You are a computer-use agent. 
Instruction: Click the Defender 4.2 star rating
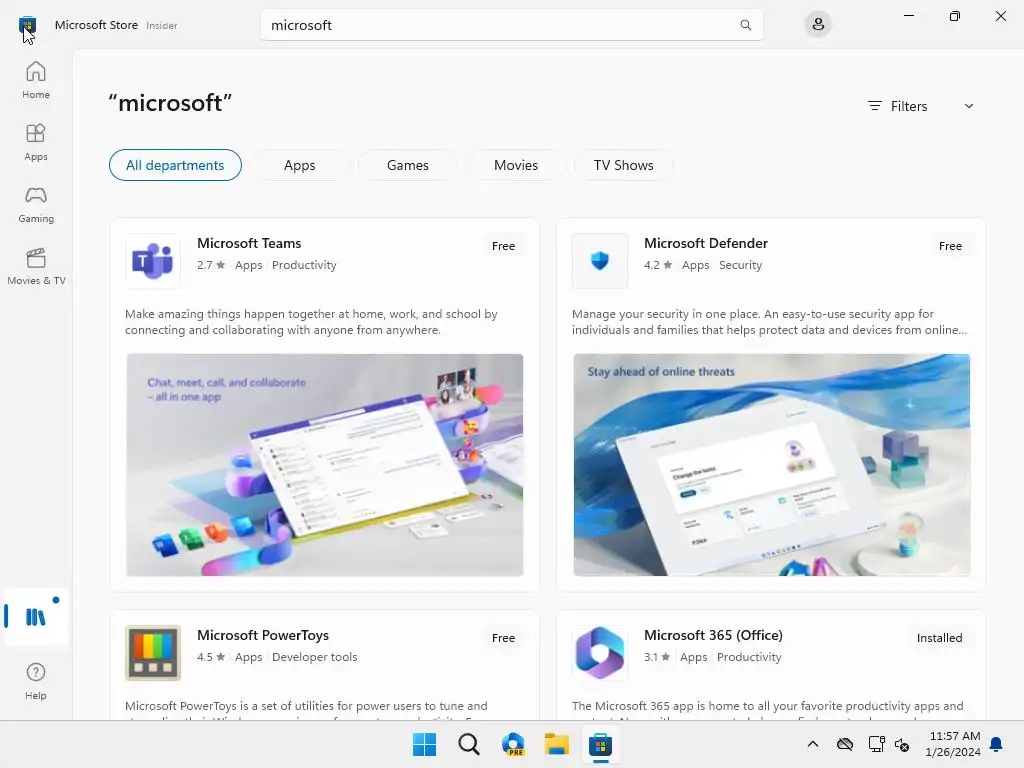coord(658,265)
